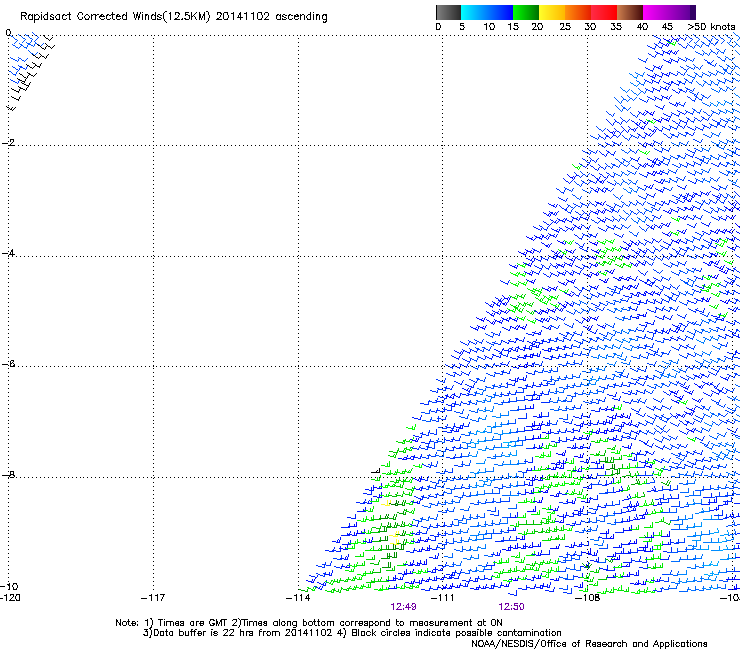Click the NOAA/NESDIS credit text
The height and width of the screenshot is (650, 740).
pos(589,644)
